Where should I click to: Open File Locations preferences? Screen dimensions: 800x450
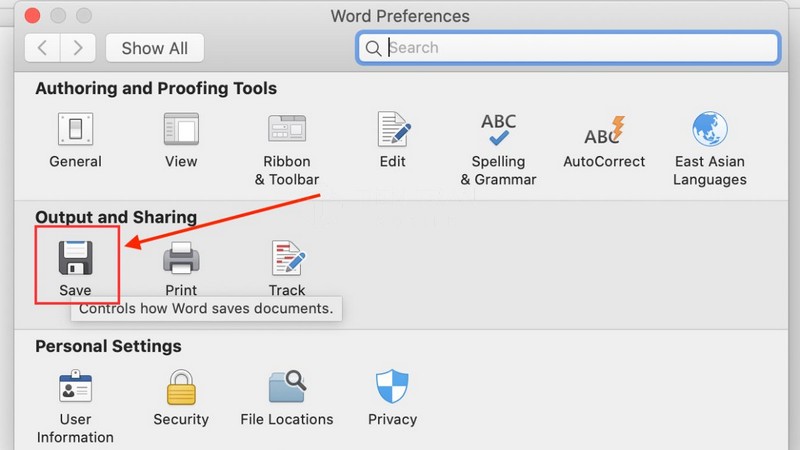click(x=287, y=387)
